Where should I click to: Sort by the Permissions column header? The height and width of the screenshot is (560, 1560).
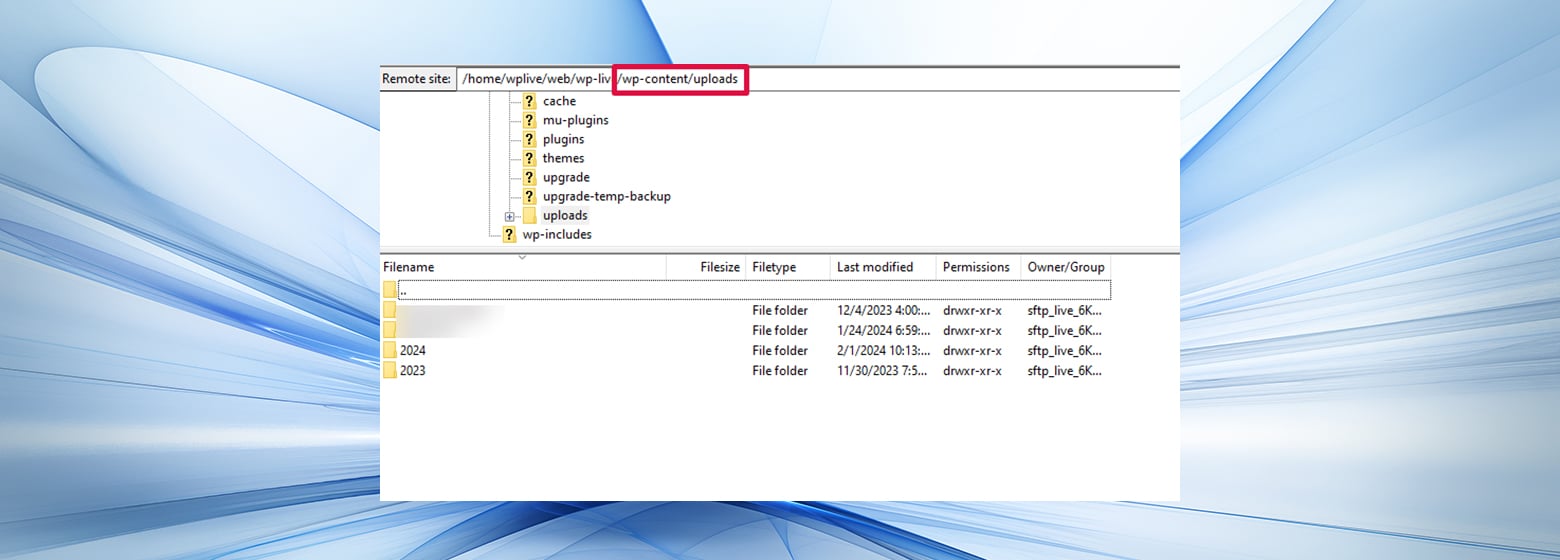(x=978, y=267)
